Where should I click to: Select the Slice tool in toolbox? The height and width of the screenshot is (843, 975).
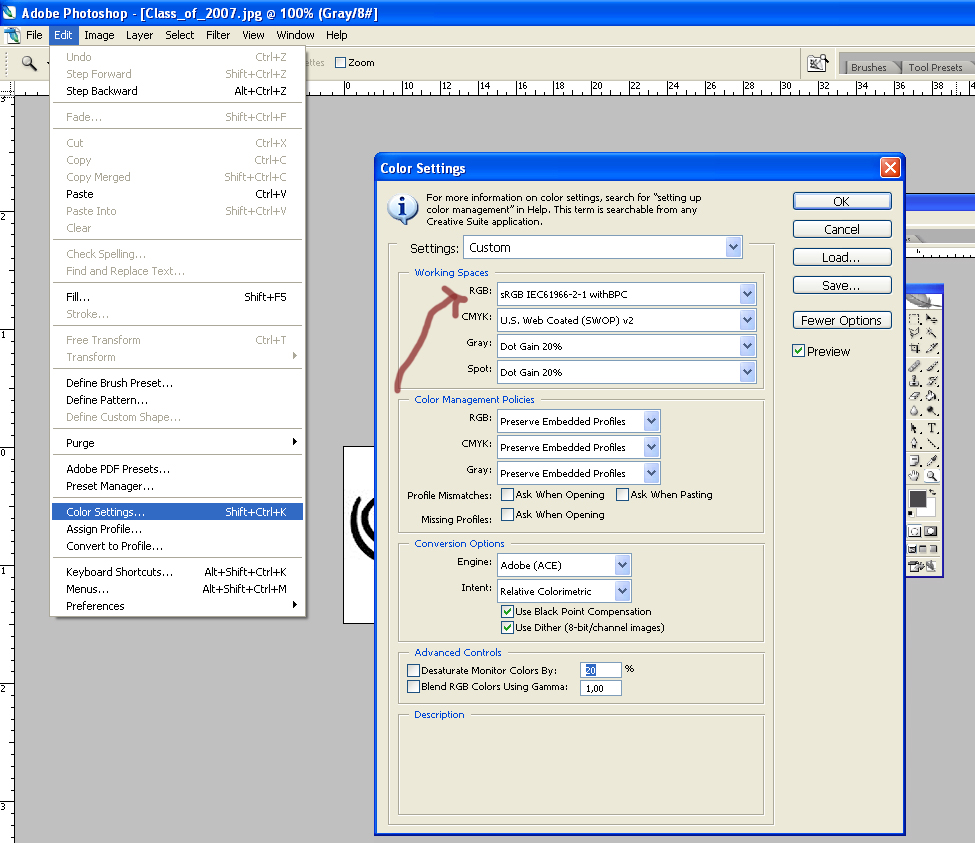pos(931,348)
